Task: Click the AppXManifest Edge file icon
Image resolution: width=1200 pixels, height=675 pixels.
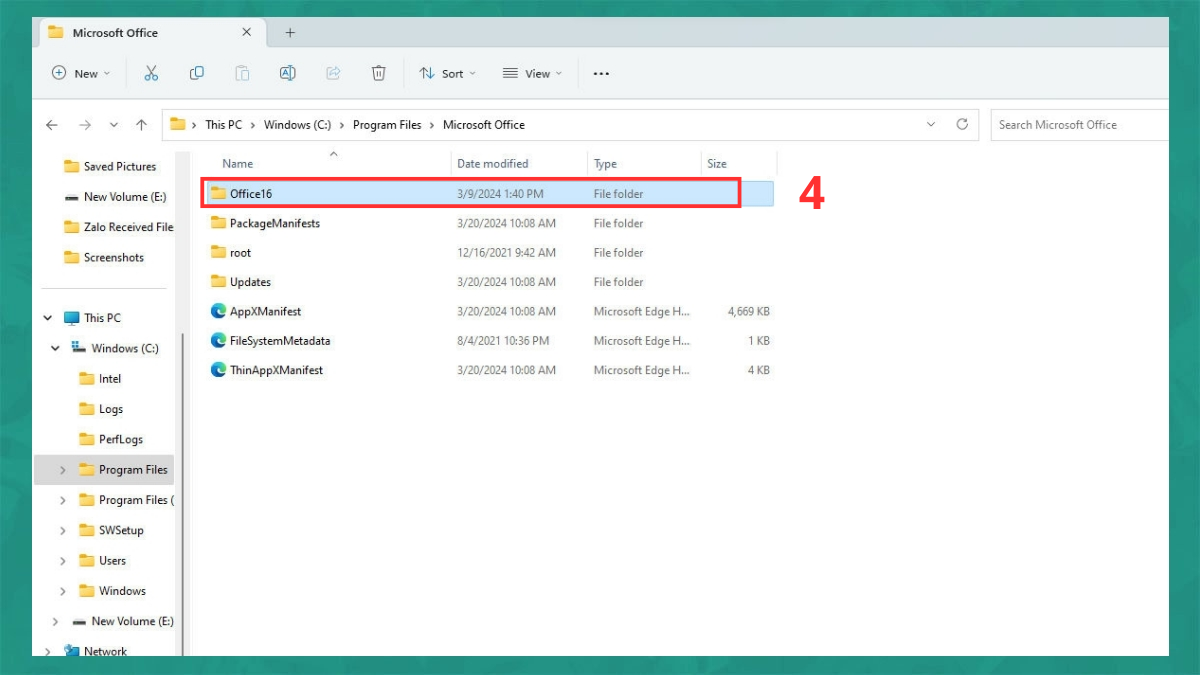Action: 218,311
